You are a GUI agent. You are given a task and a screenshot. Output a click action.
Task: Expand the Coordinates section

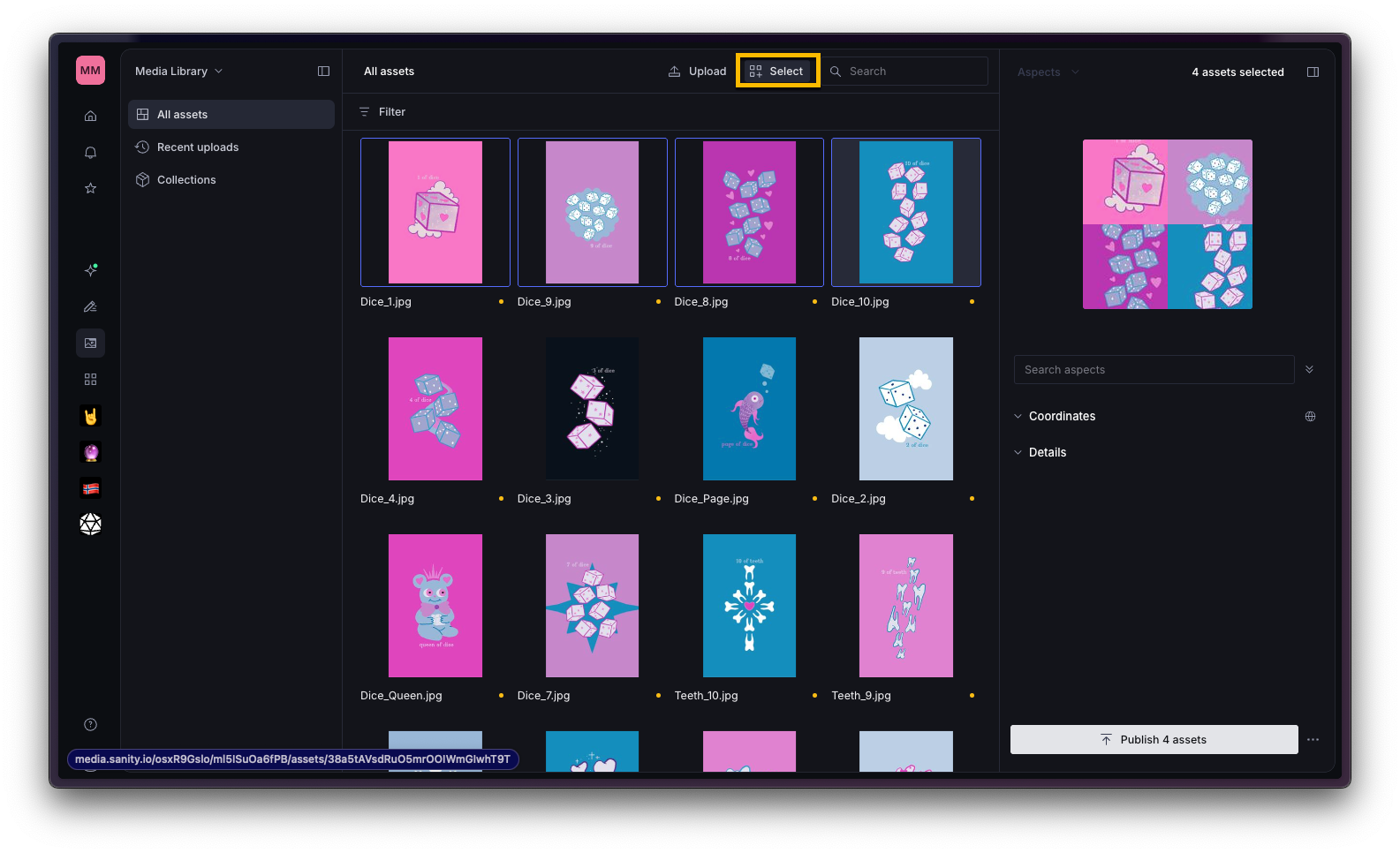point(1055,416)
